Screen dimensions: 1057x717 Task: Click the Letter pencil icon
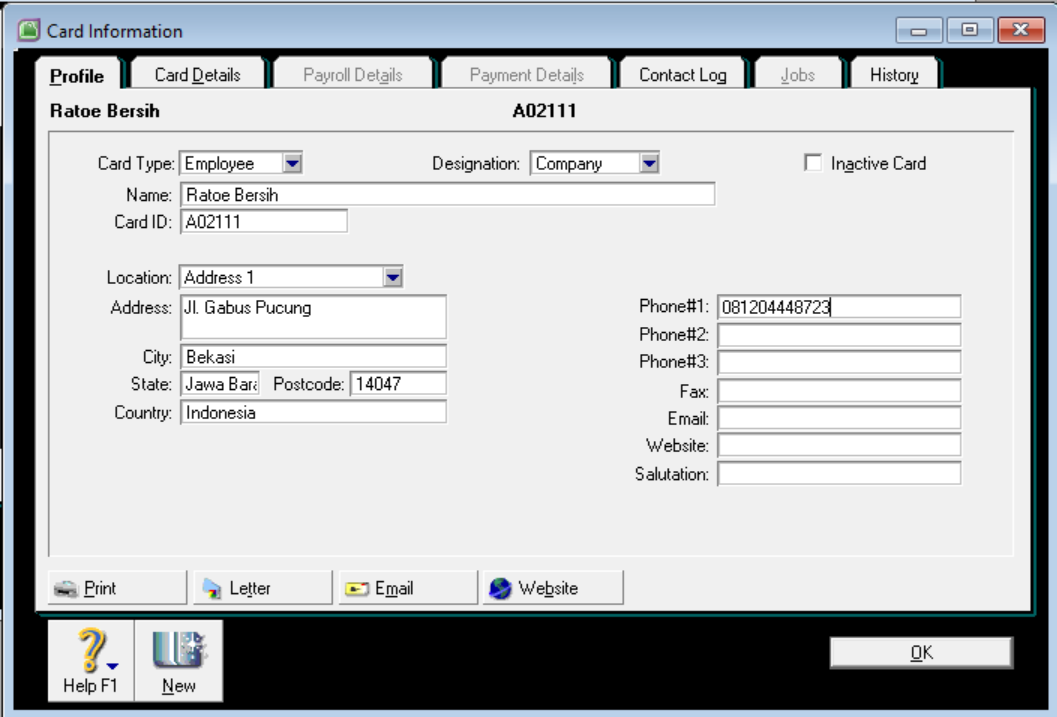(212, 588)
